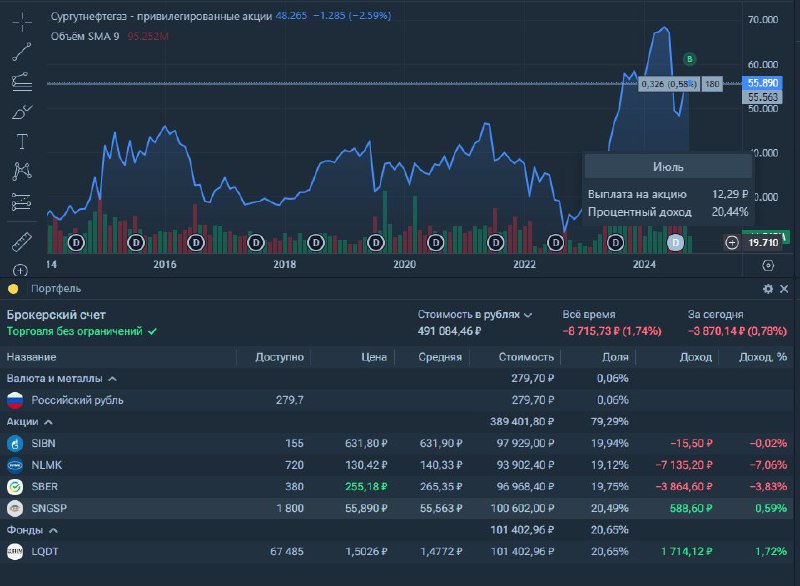Select the pitchfork channel tool

coord(22,82)
